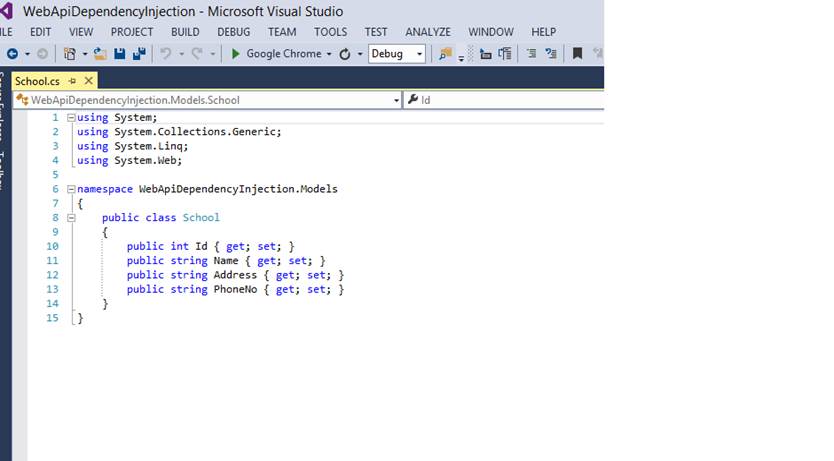Open the WINDOW menu
The image size is (834, 461).
[491, 32]
